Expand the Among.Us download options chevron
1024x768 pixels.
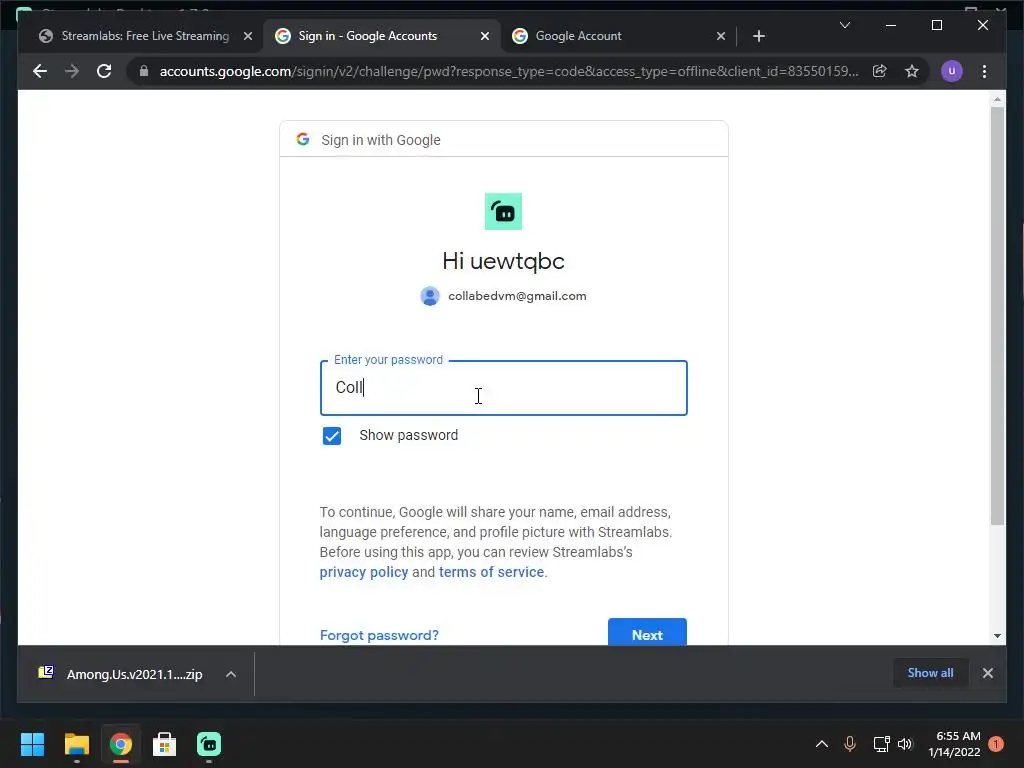[231, 674]
